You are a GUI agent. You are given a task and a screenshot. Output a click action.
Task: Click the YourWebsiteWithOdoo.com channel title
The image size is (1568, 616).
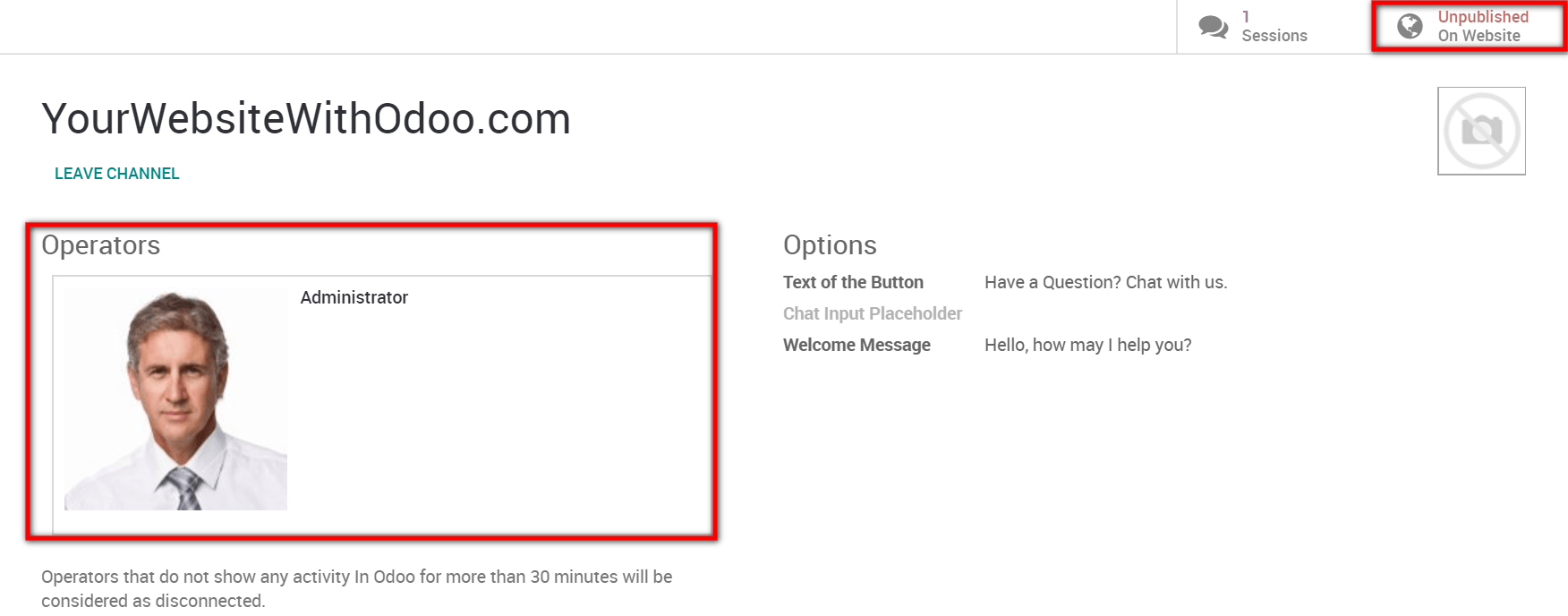click(x=306, y=119)
